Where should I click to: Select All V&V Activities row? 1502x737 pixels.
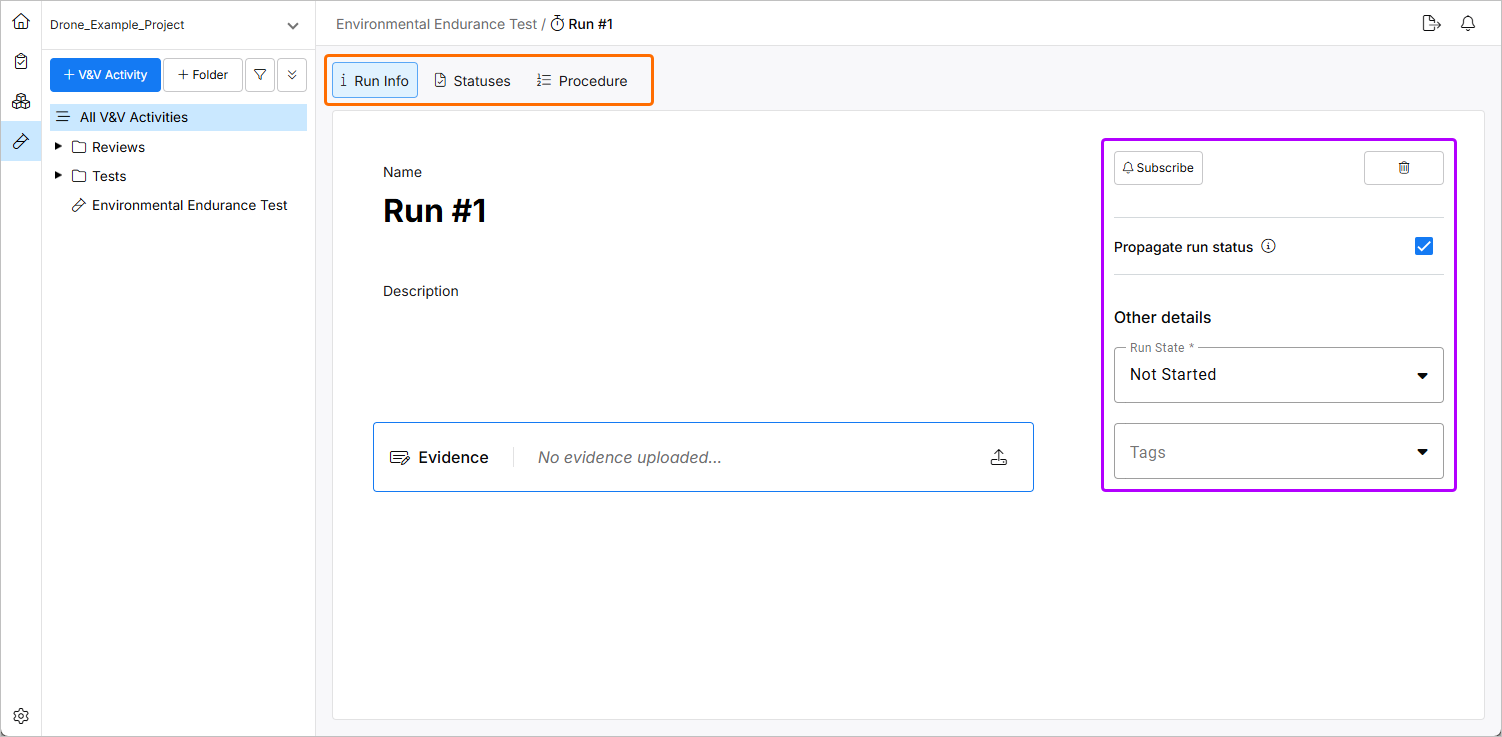point(178,117)
